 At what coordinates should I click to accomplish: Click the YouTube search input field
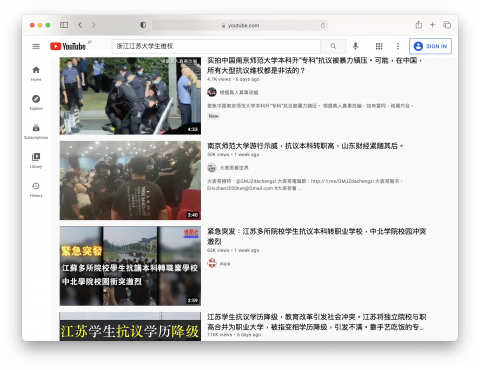pyautogui.click(x=216, y=46)
